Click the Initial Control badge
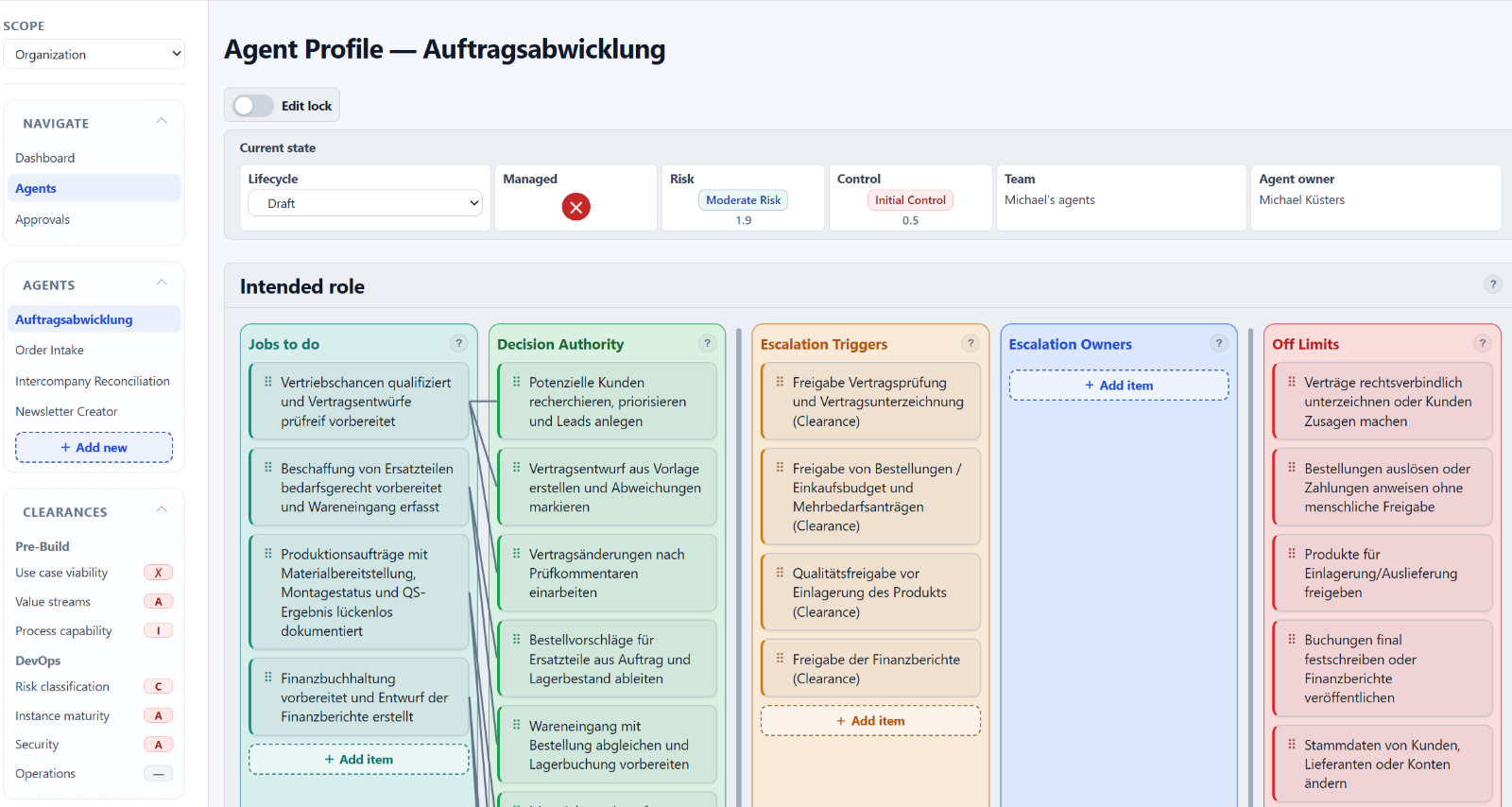The width and height of the screenshot is (1512, 807). [x=910, y=200]
